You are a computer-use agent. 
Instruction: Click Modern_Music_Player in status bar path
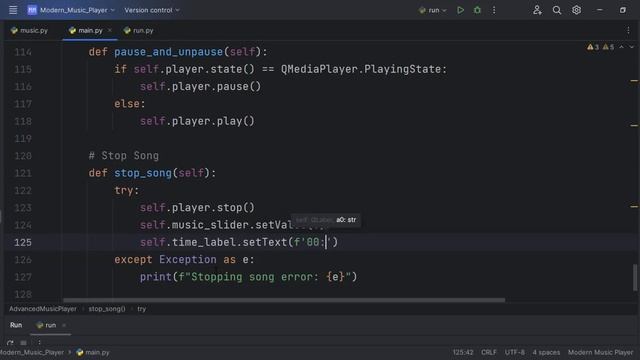(32, 353)
